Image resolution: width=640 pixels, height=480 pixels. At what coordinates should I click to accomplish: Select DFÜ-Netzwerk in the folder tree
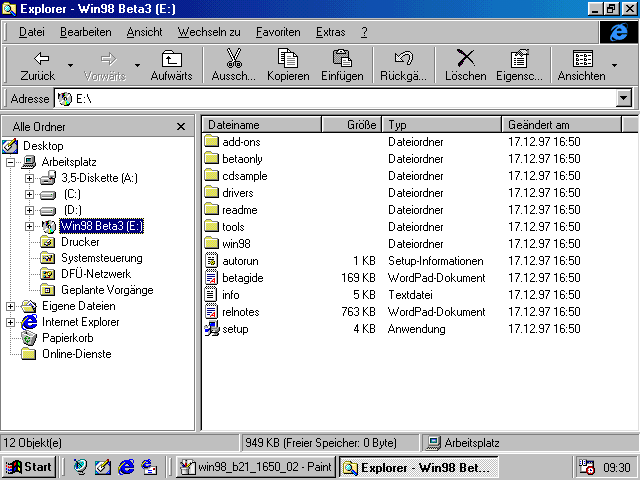click(x=96, y=274)
